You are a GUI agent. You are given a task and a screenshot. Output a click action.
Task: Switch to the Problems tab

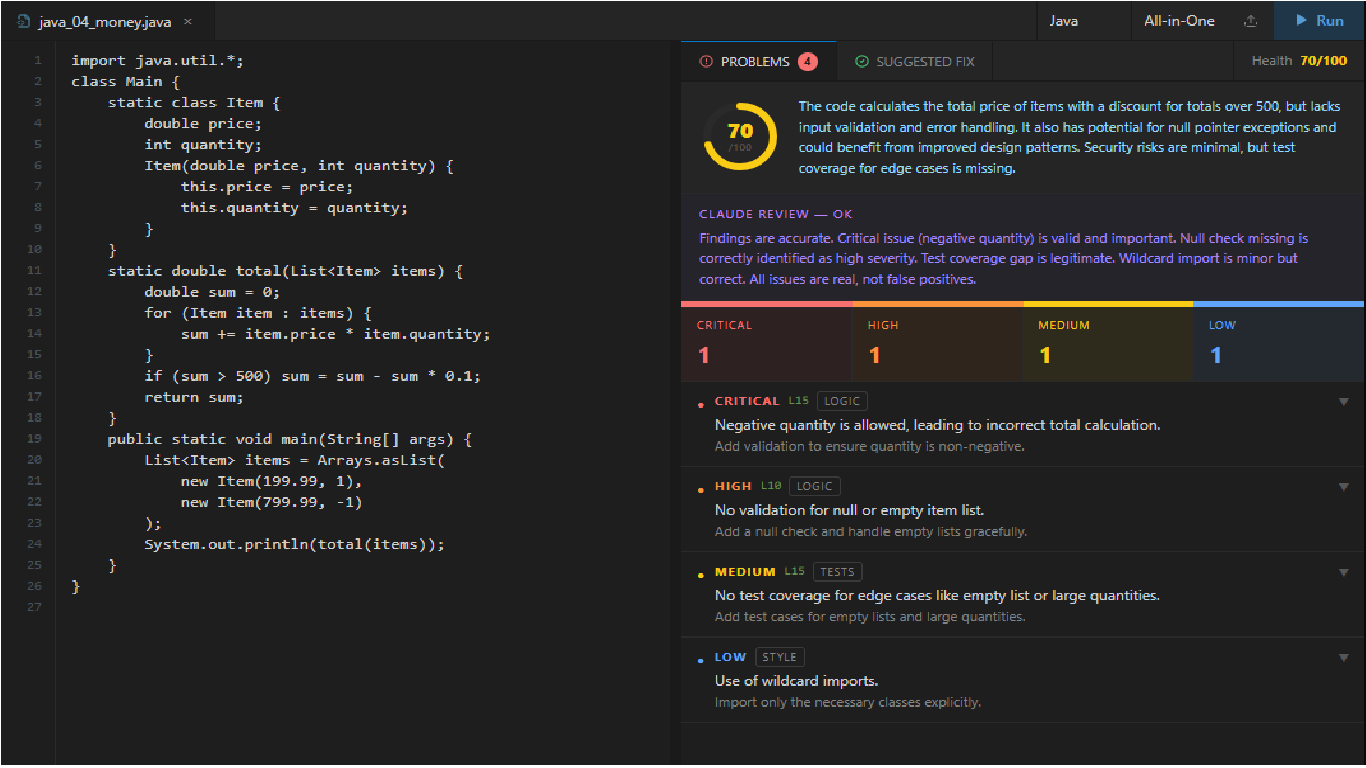758,61
